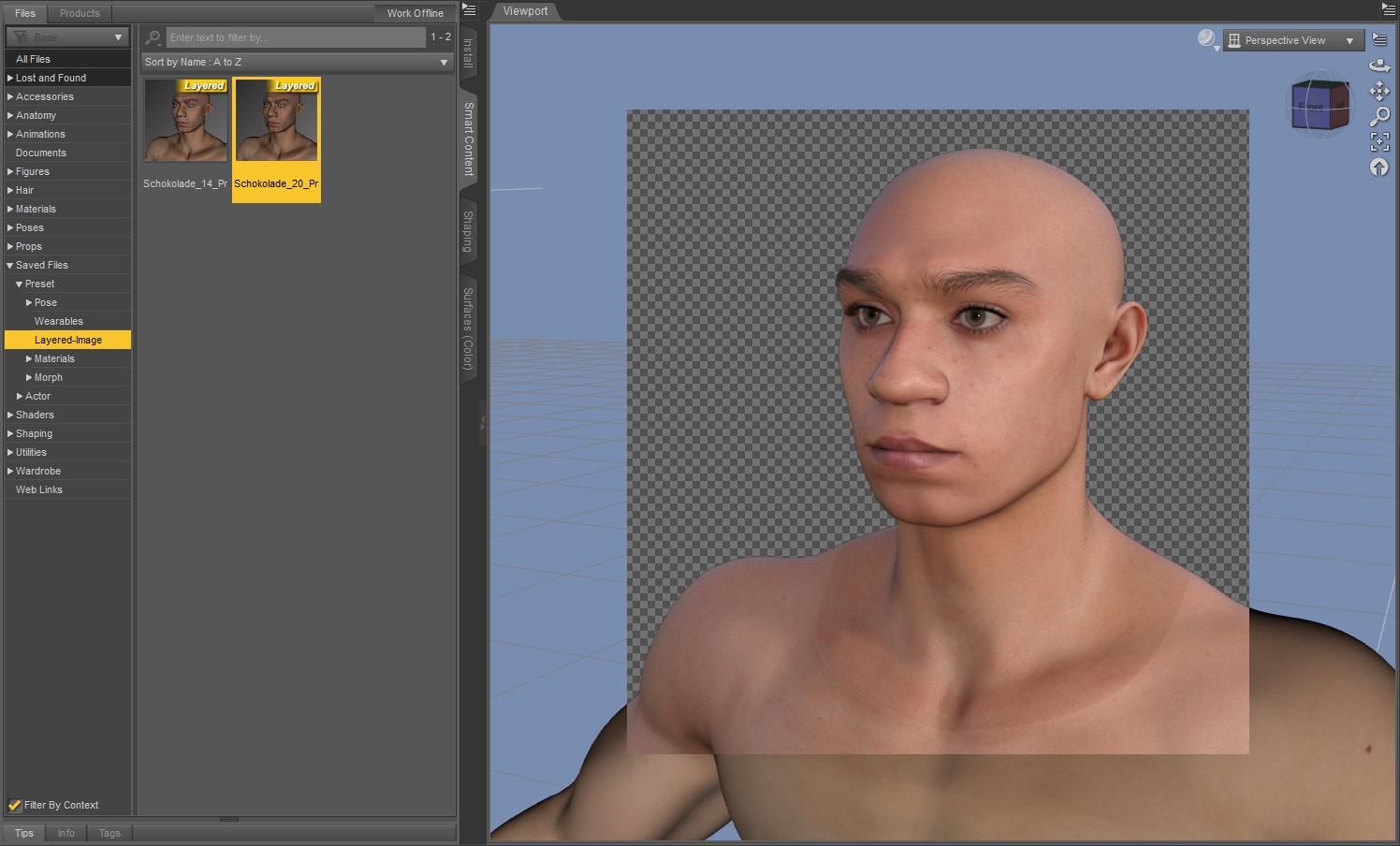This screenshot has width=1400, height=846.
Task: Select the Wearables subcategory
Action: 67,321
